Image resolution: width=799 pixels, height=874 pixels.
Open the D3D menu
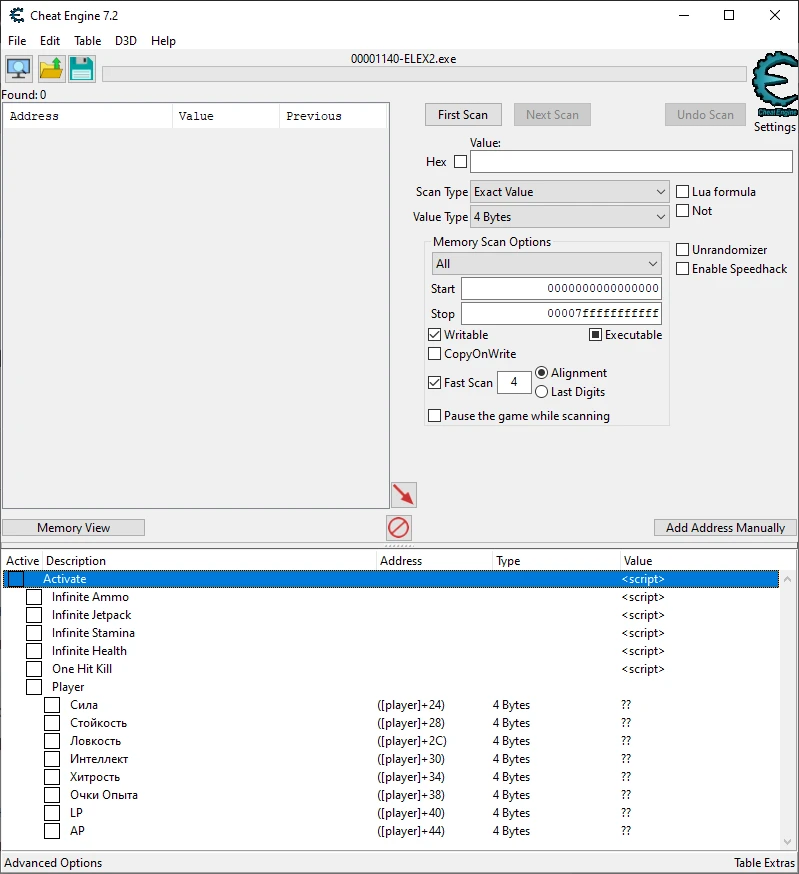tap(126, 41)
